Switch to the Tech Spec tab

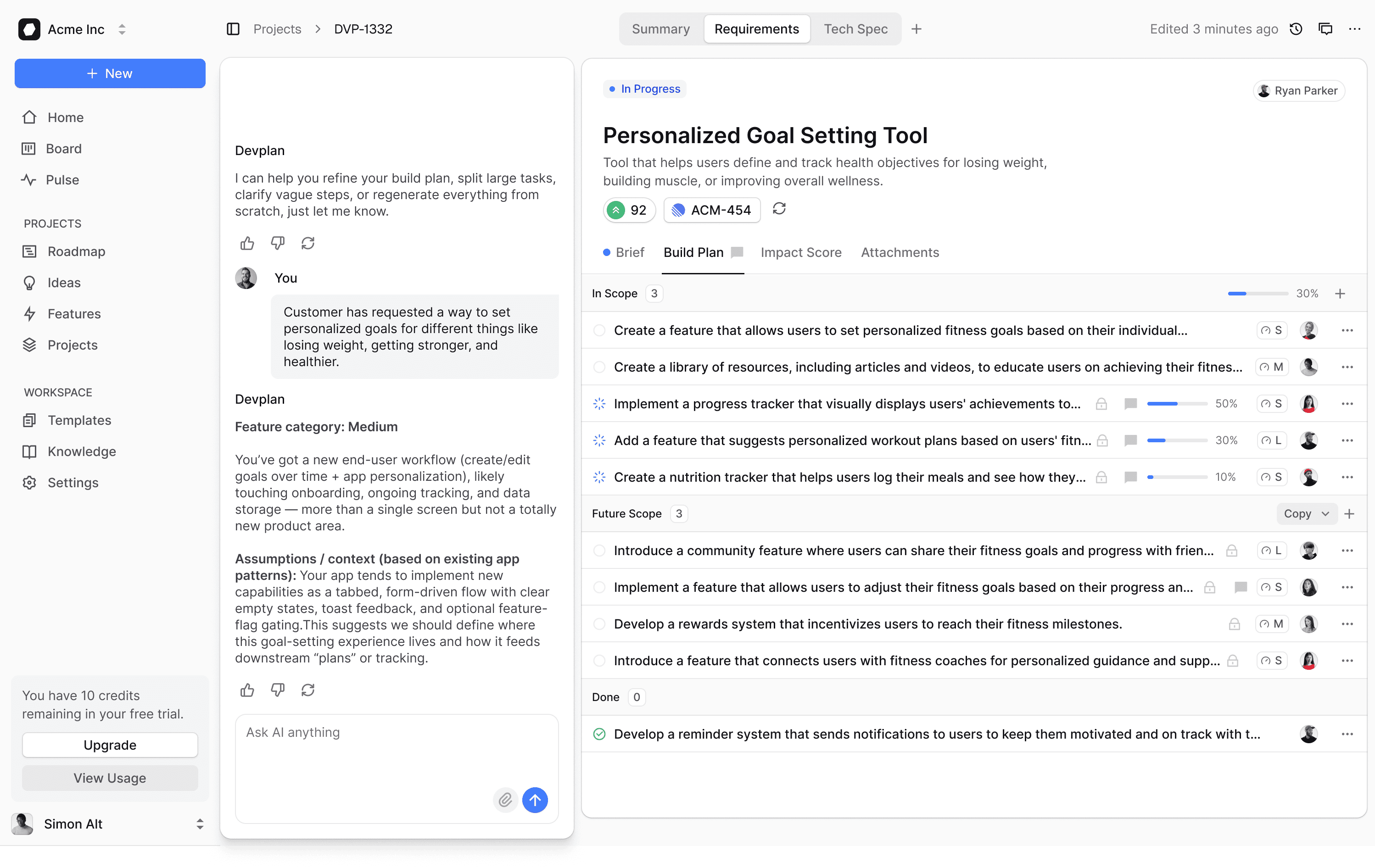855,29
